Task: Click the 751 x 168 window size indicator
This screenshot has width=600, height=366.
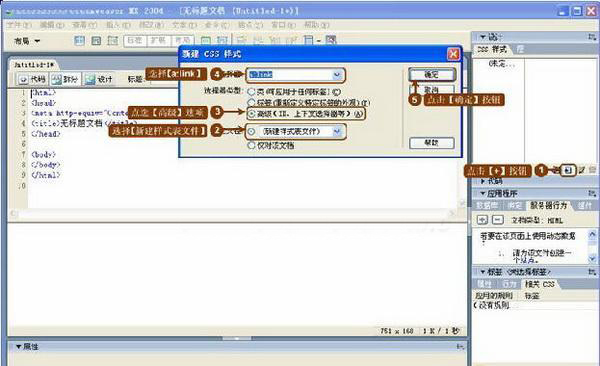Action: click(396, 331)
